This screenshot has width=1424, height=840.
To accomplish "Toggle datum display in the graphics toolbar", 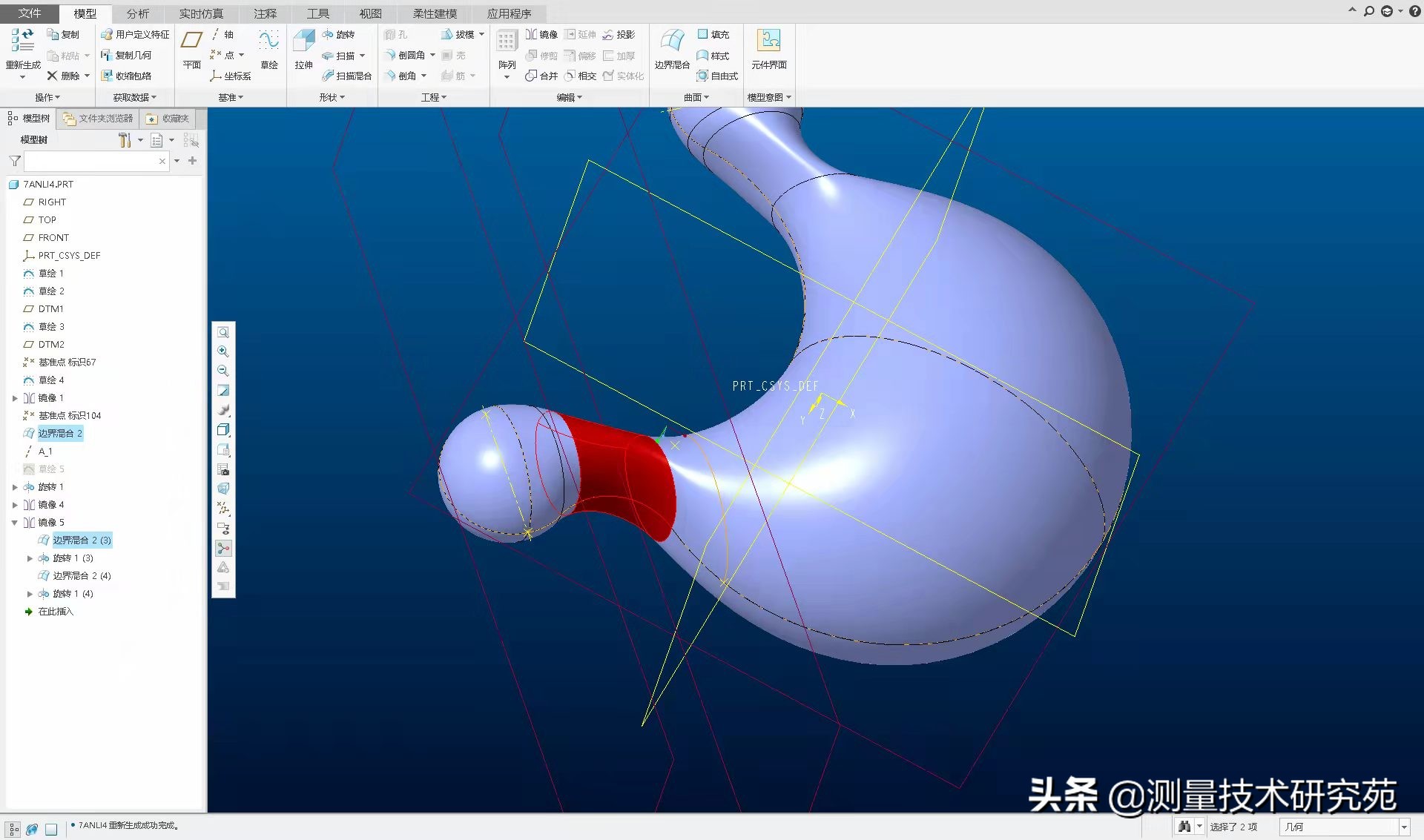I will (x=223, y=509).
